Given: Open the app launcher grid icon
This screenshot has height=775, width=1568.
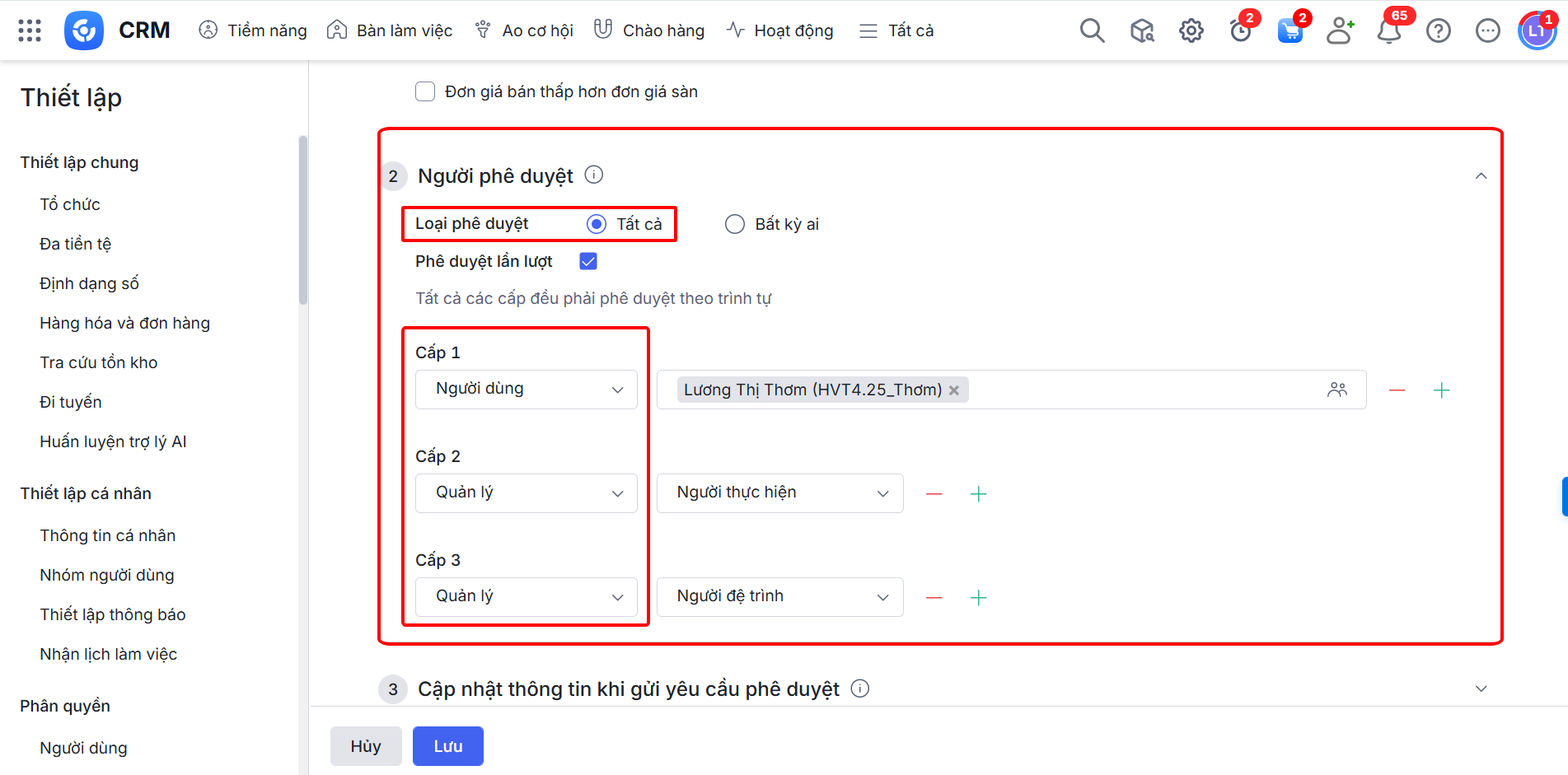Looking at the screenshot, I should (x=30, y=30).
